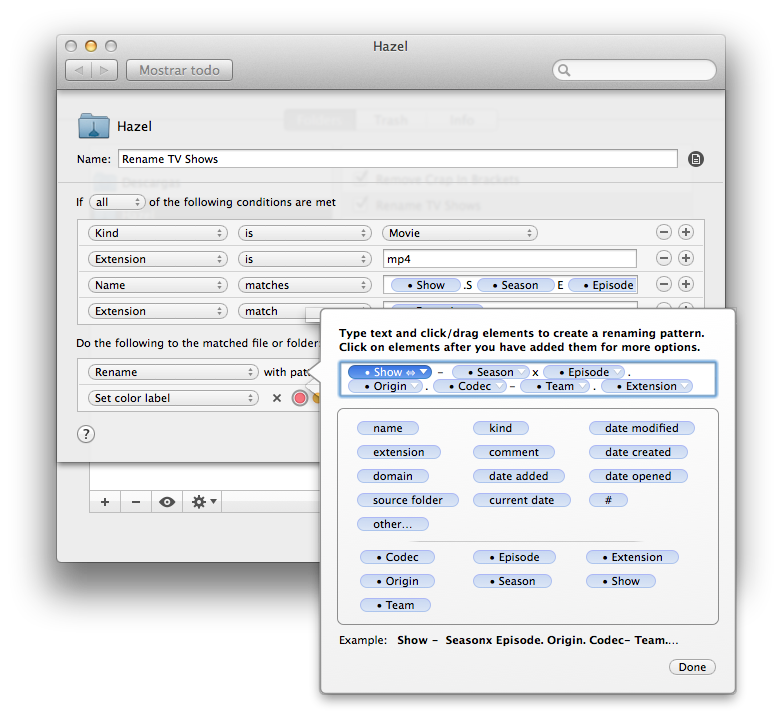Screen dimensions: 782x714
Task: Select the 'other...' token
Action: pos(392,524)
